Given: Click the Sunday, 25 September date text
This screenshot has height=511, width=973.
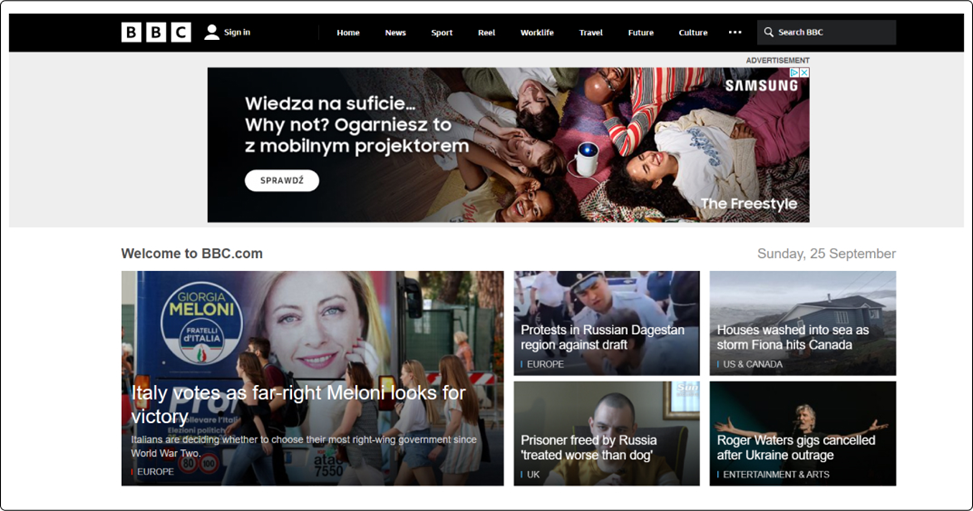Looking at the screenshot, I should pos(827,253).
